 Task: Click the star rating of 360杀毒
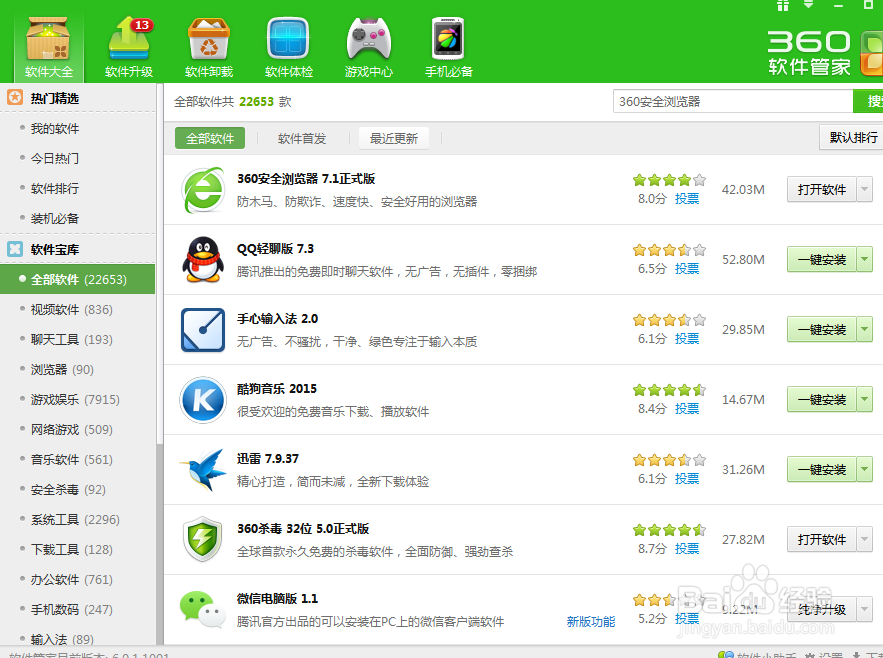[x=669, y=530]
